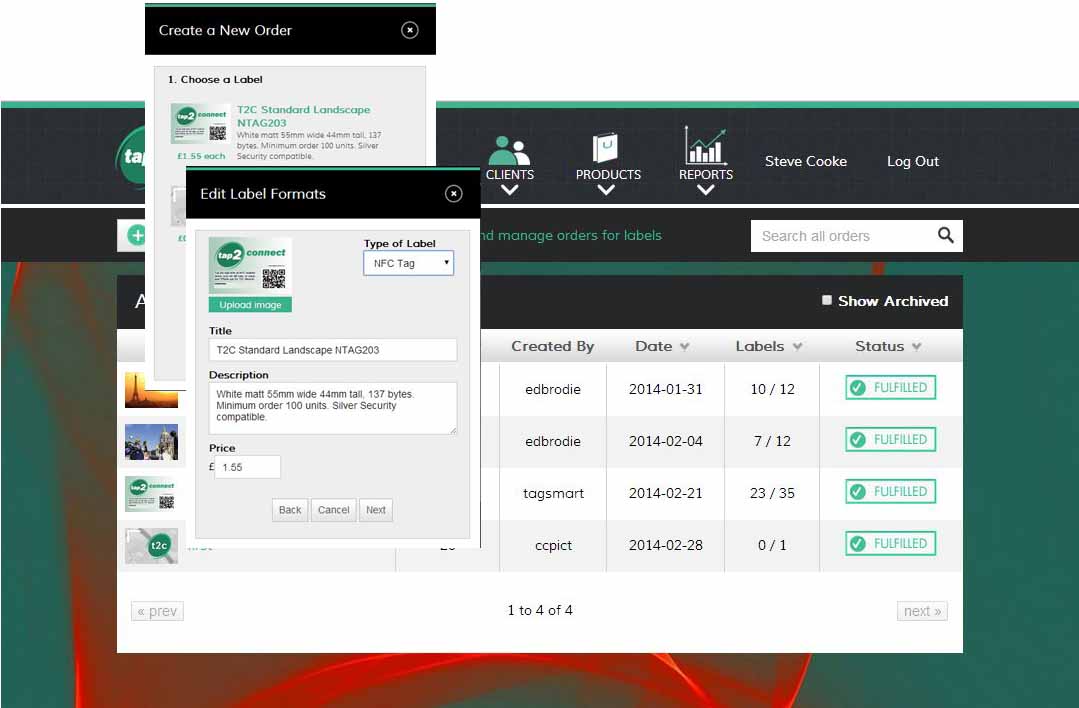Click the Reports chart icon
1079x708 pixels.
click(706, 146)
